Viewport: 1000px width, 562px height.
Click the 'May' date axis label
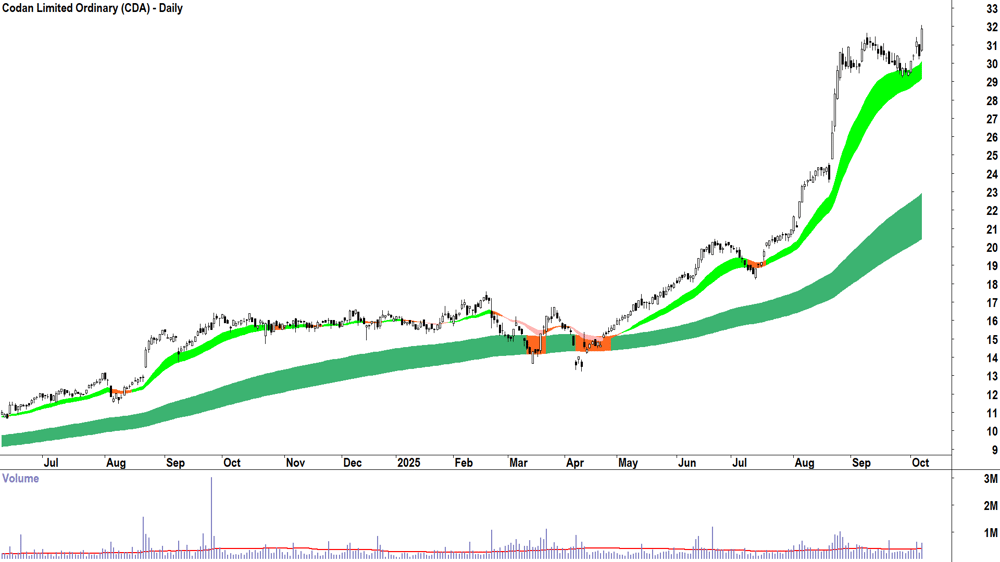628,462
